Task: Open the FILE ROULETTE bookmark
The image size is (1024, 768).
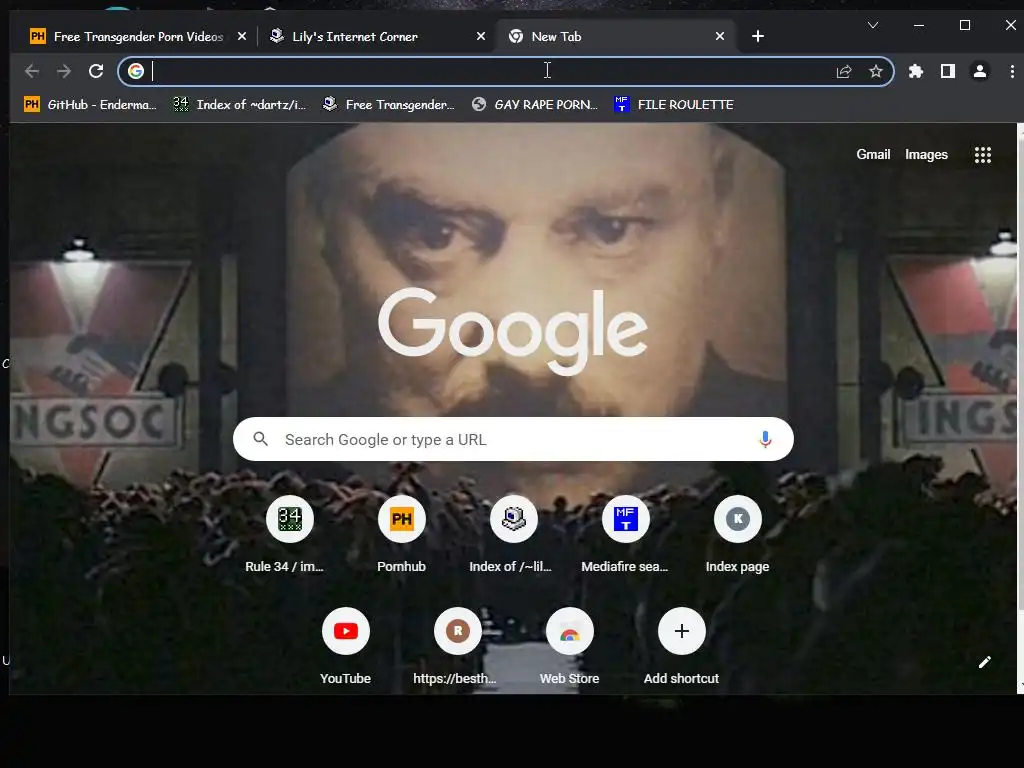Action: pyautogui.click(x=674, y=104)
